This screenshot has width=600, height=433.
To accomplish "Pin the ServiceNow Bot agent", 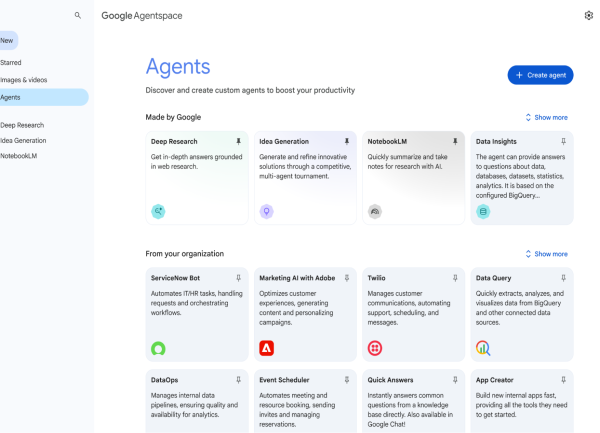I will pos(238,278).
